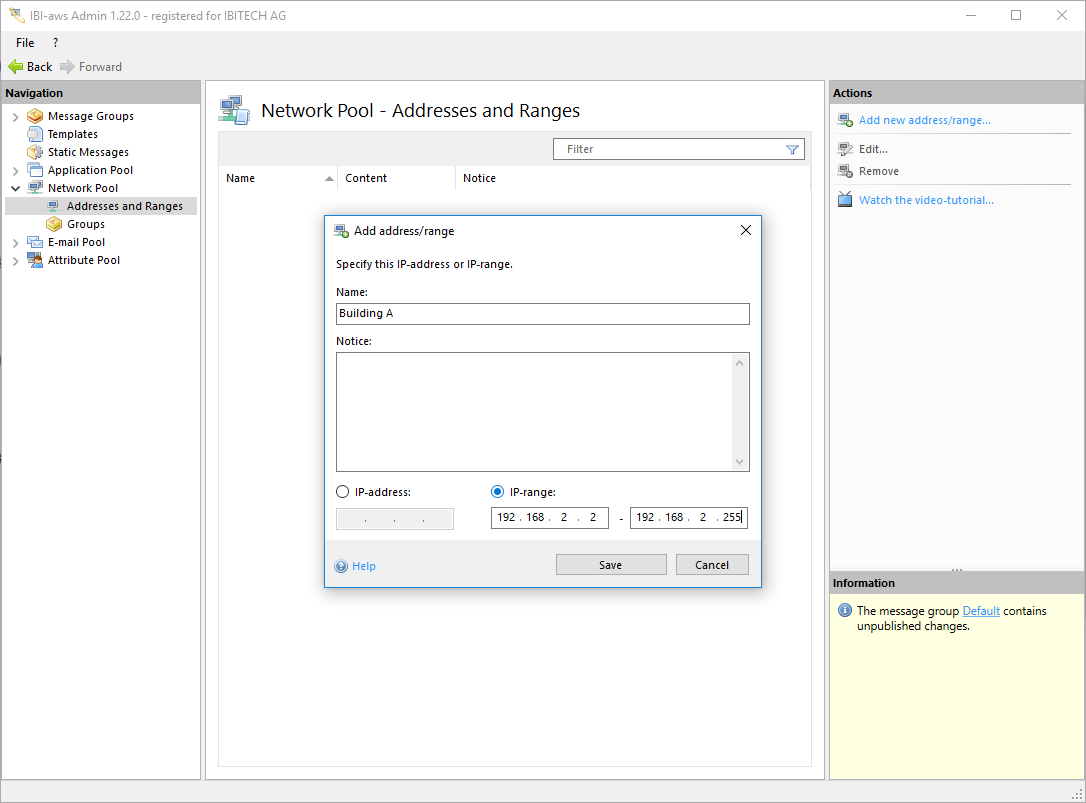
Task: Select the IP-address radio button
Action: click(x=343, y=492)
